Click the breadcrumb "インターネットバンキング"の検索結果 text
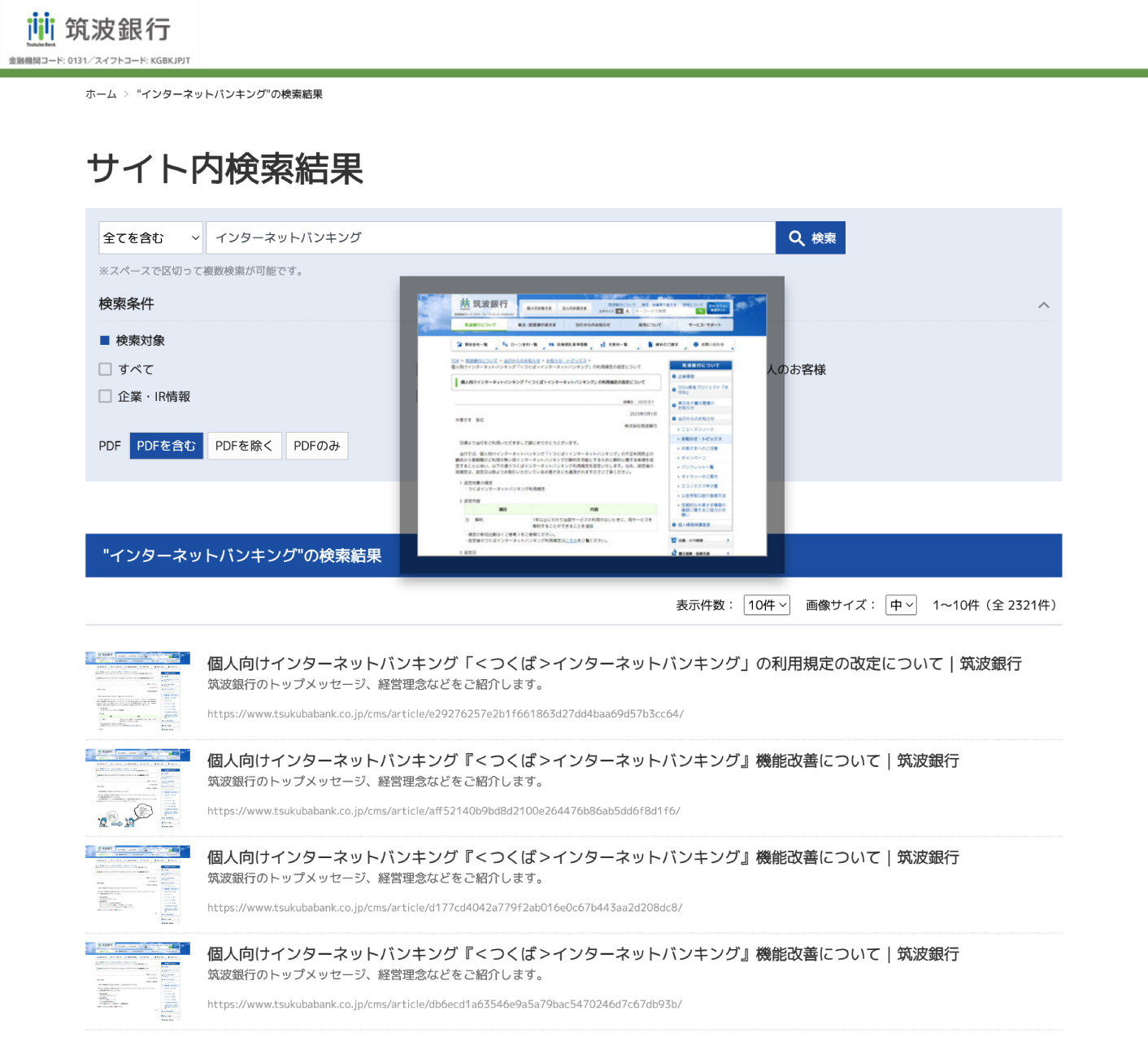The height and width of the screenshot is (1037, 1148). click(x=229, y=94)
